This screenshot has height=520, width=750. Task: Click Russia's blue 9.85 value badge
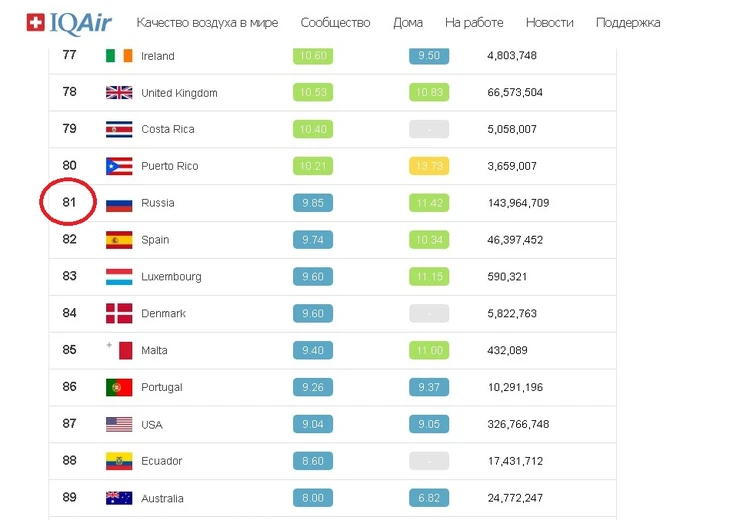pos(312,203)
